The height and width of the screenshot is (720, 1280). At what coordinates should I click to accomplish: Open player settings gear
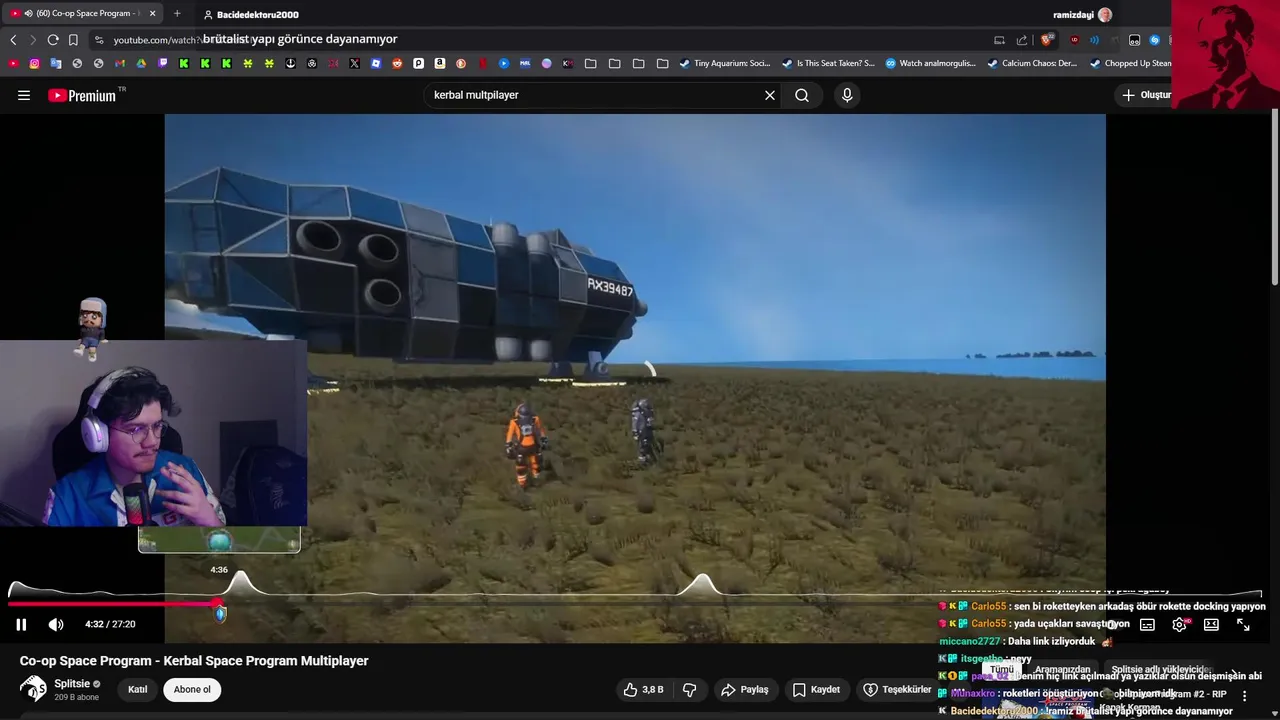(x=1180, y=624)
